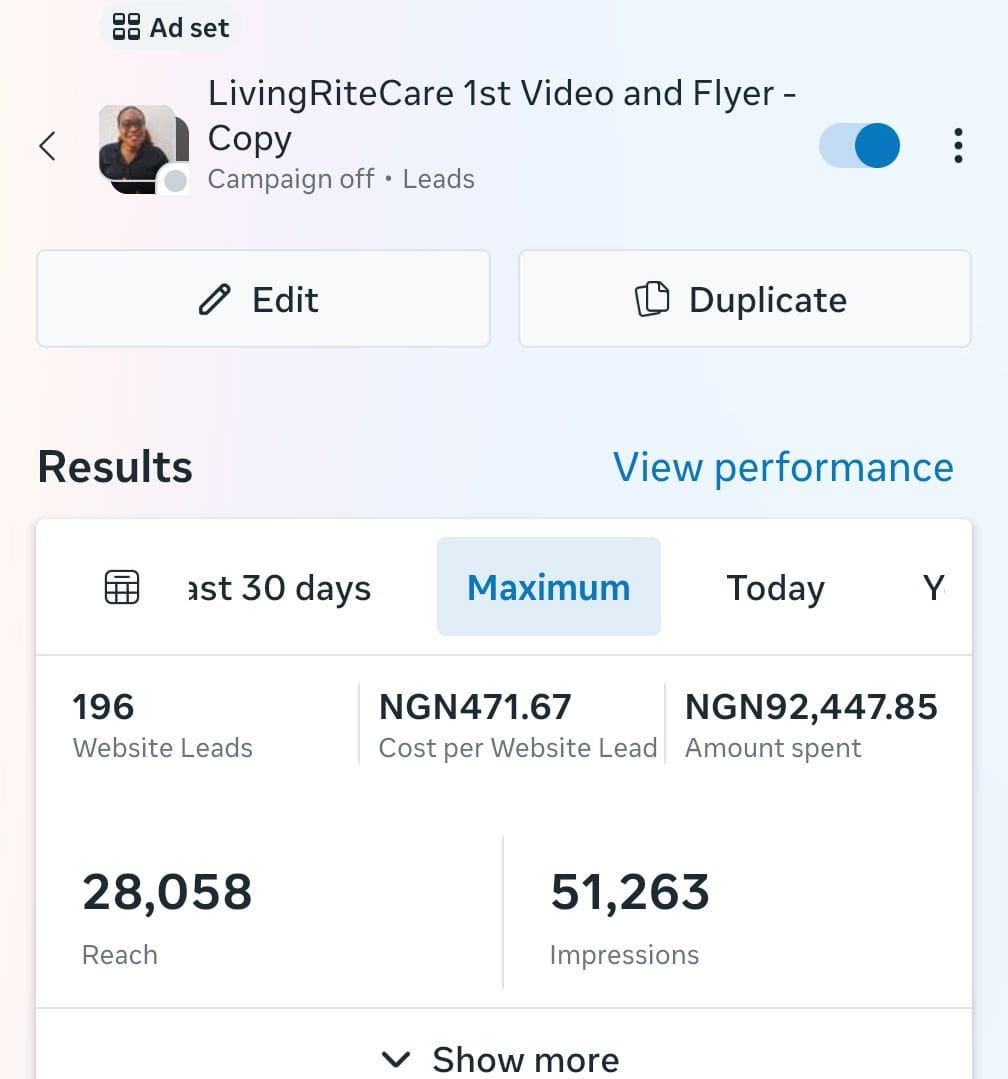Click the Ad set grid icon

(x=124, y=27)
